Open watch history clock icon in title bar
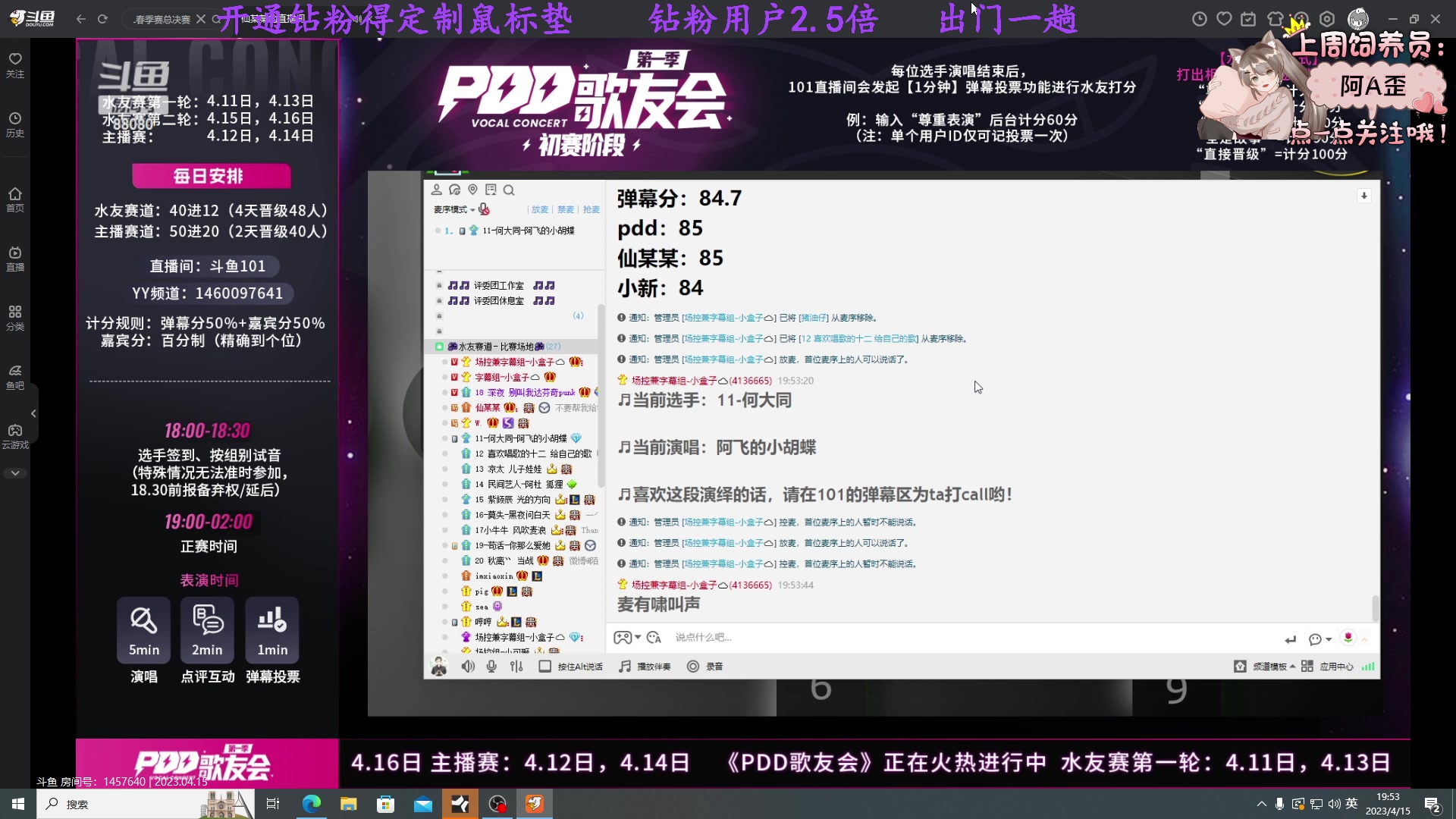 tap(1199, 19)
